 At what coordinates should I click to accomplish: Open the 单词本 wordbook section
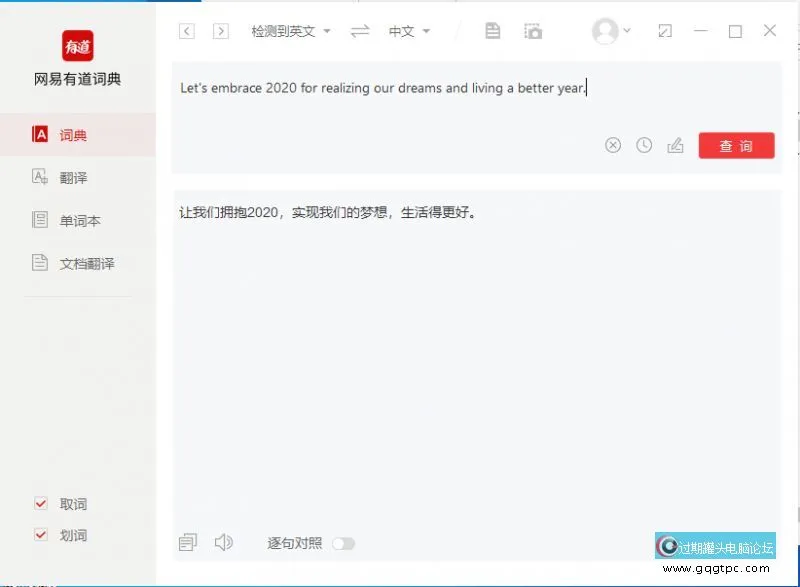pyautogui.click(x=72, y=220)
